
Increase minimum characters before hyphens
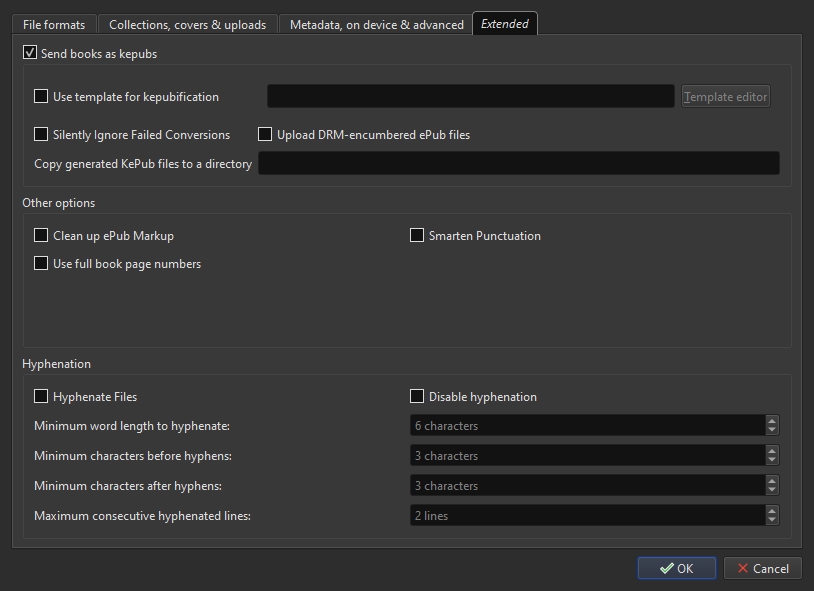pos(772,451)
